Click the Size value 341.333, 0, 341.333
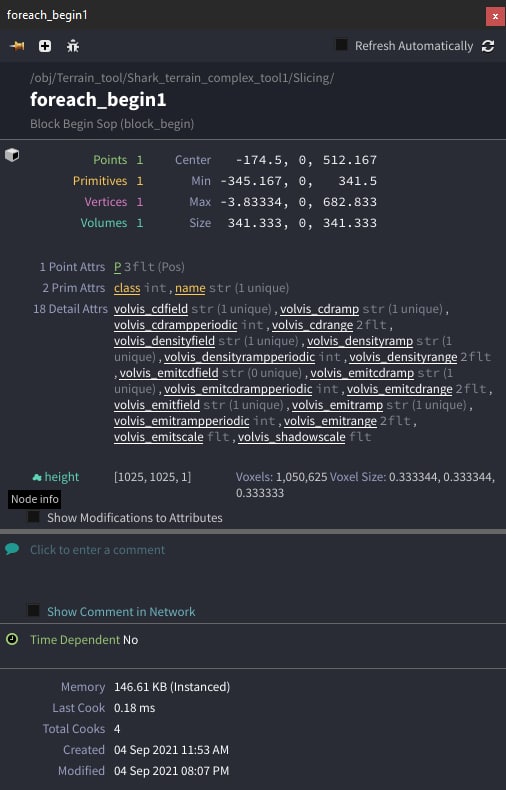Image resolution: width=506 pixels, height=790 pixels. pos(302,223)
